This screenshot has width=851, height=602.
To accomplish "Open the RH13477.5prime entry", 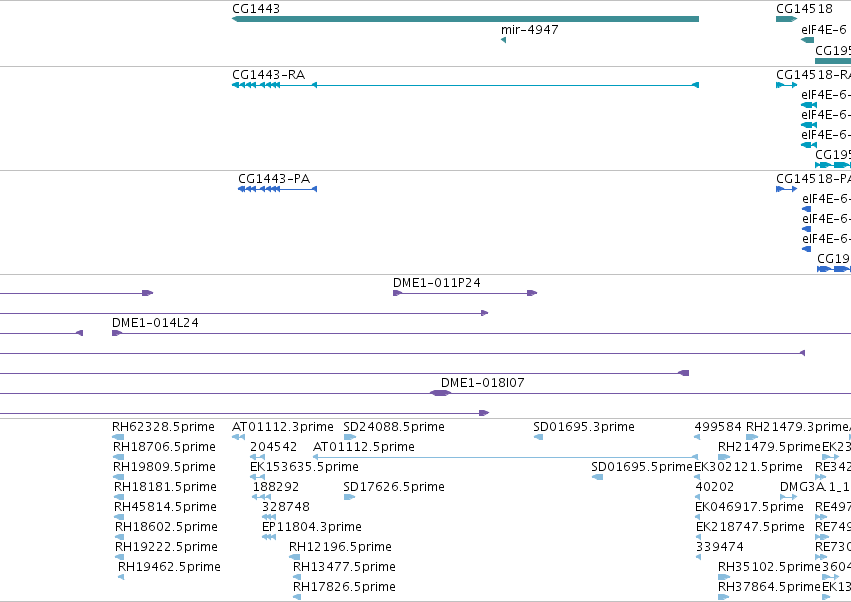I will (x=344, y=567).
